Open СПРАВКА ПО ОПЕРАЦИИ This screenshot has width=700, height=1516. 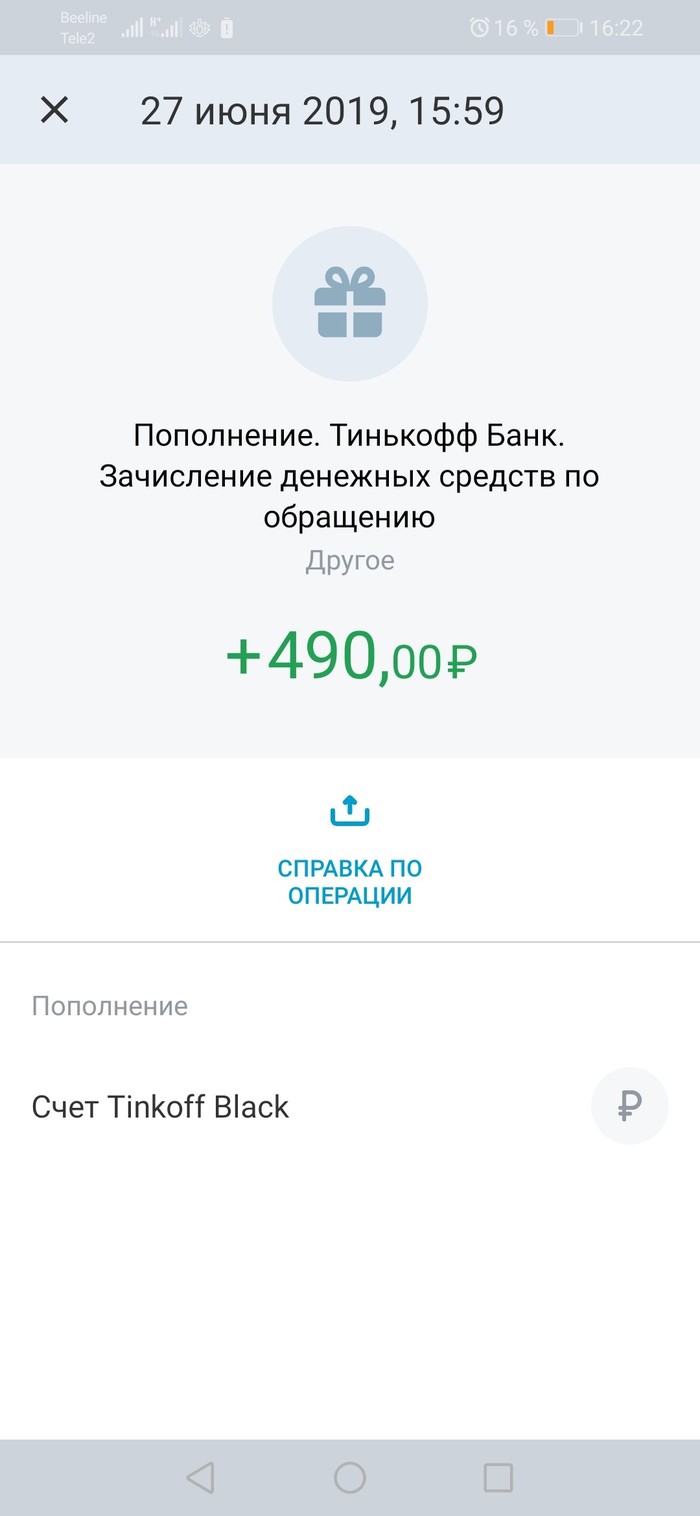[x=349, y=881]
